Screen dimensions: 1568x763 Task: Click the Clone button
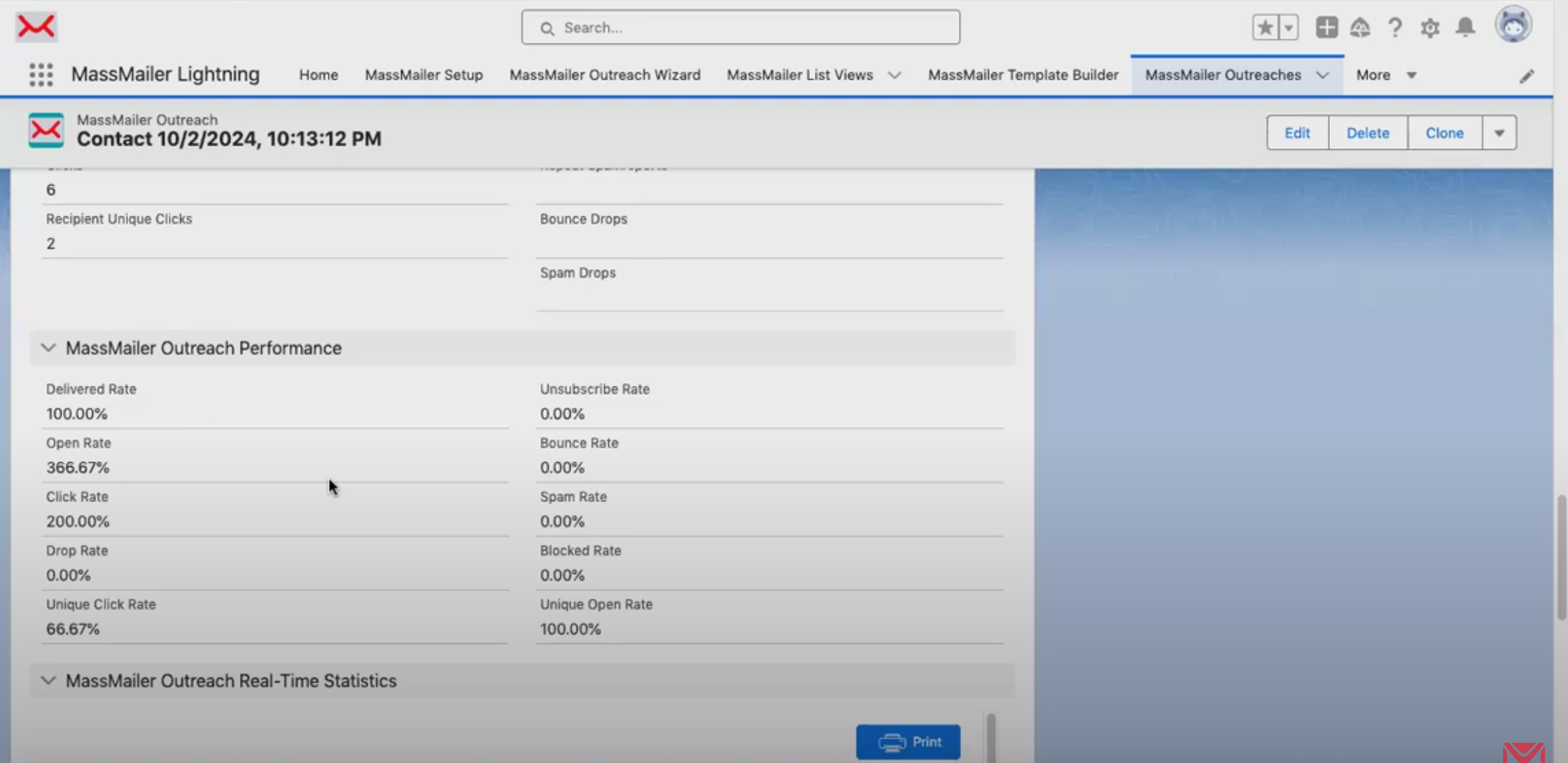click(x=1445, y=133)
